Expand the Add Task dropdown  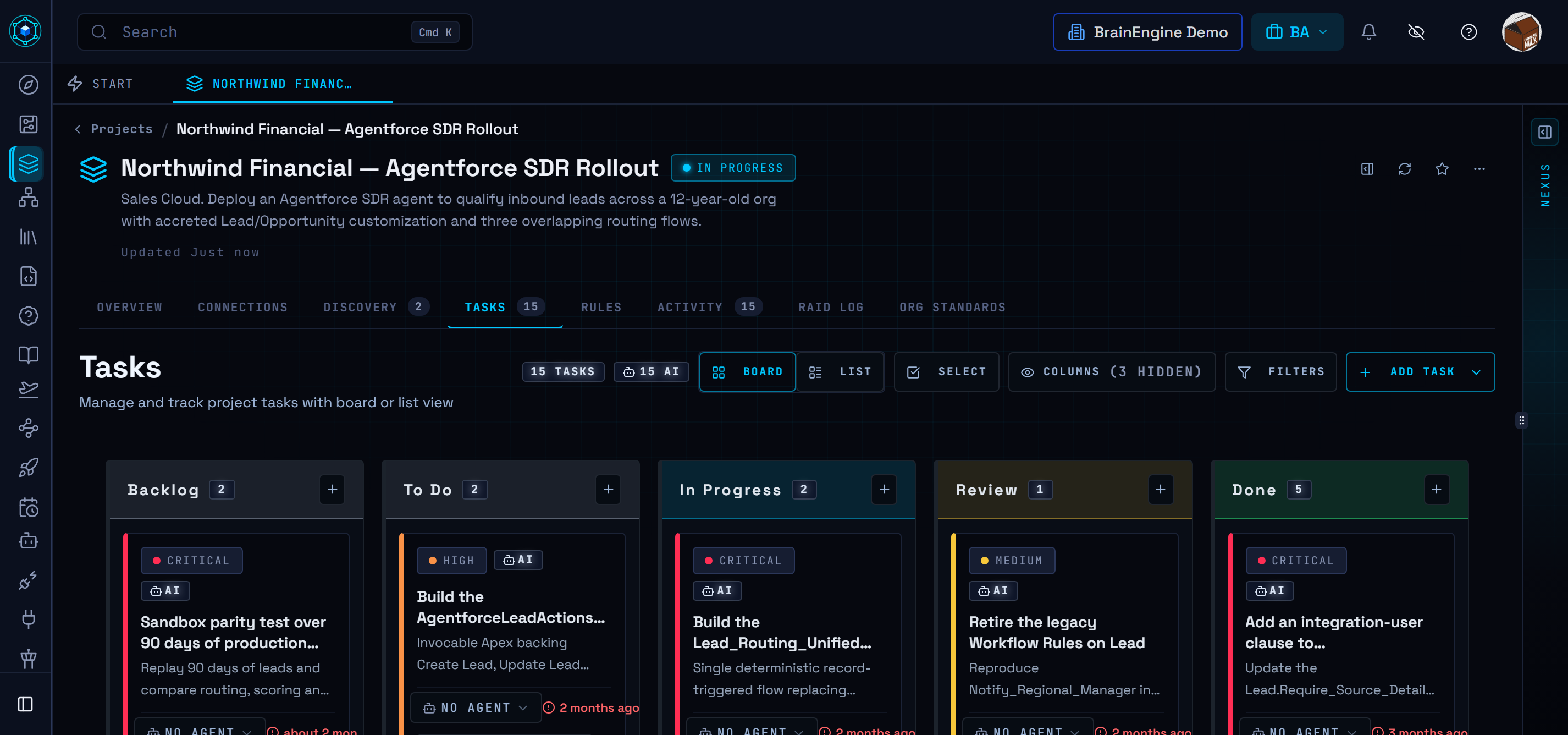[1476, 371]
